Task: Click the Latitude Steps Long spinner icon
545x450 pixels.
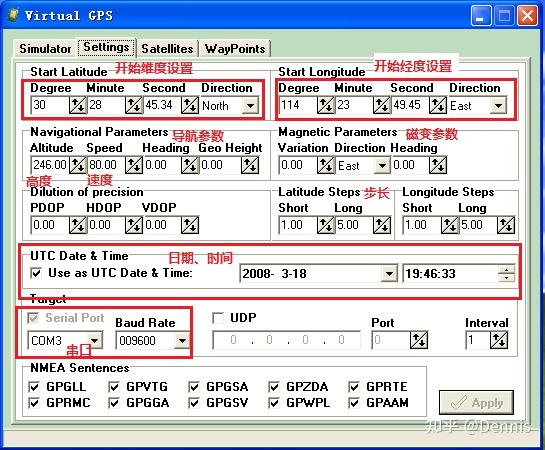Action: (382, 225)
